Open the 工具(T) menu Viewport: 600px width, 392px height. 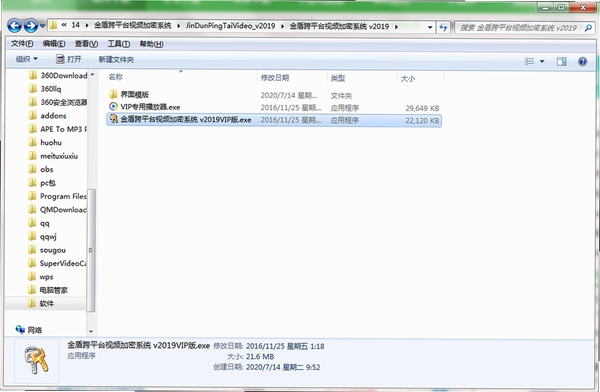(x=119, y=44)
